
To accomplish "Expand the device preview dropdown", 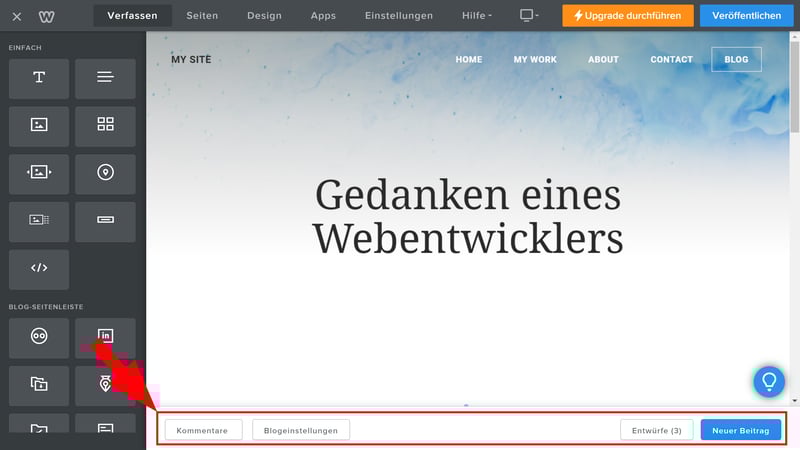I will 529,16.
